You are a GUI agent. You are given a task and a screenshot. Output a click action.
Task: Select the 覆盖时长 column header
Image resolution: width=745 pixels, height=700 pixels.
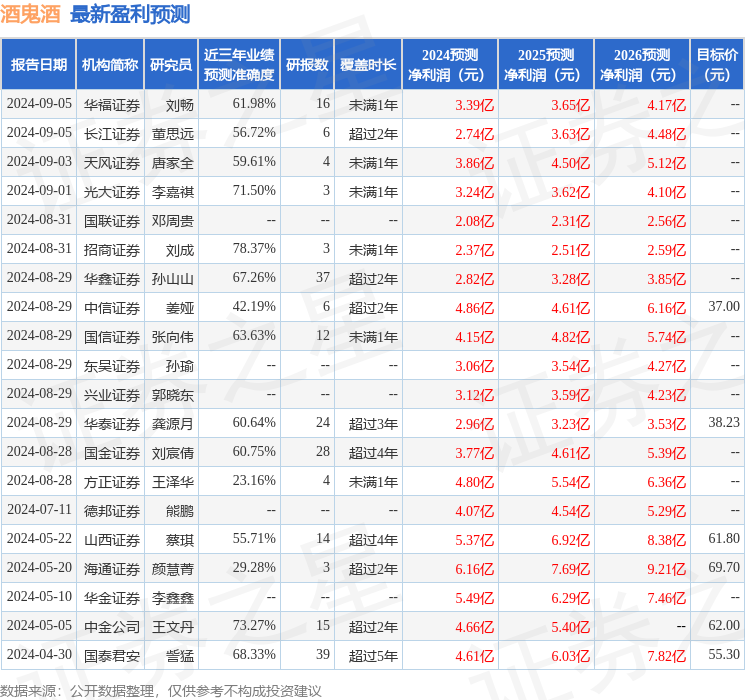click(x=368, y=65)
